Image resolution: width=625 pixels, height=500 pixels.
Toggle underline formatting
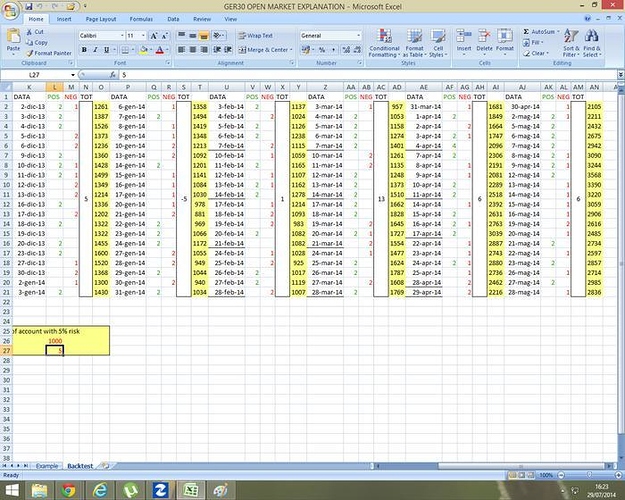[106, 50]
